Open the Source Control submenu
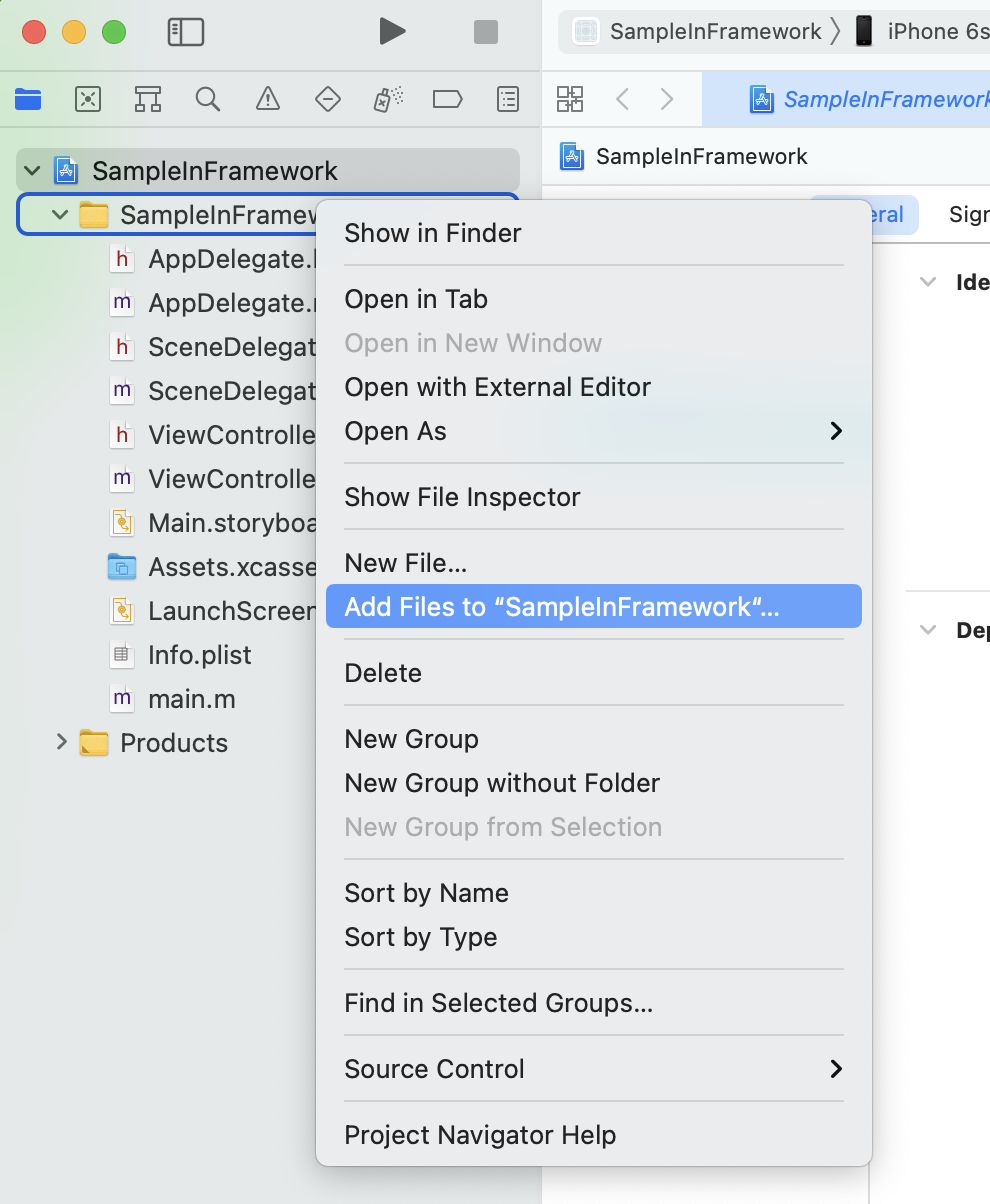The height and width of the screenshot is (1204, 990). 594,1069
